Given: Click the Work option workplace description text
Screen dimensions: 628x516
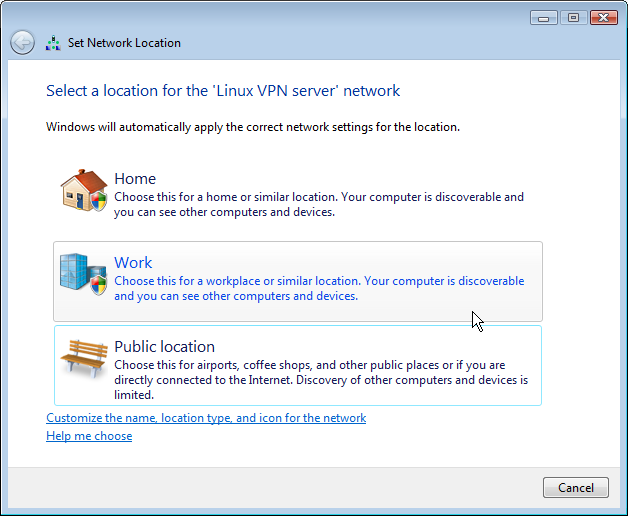Looking at the screenshot, I should click(319, 288).
